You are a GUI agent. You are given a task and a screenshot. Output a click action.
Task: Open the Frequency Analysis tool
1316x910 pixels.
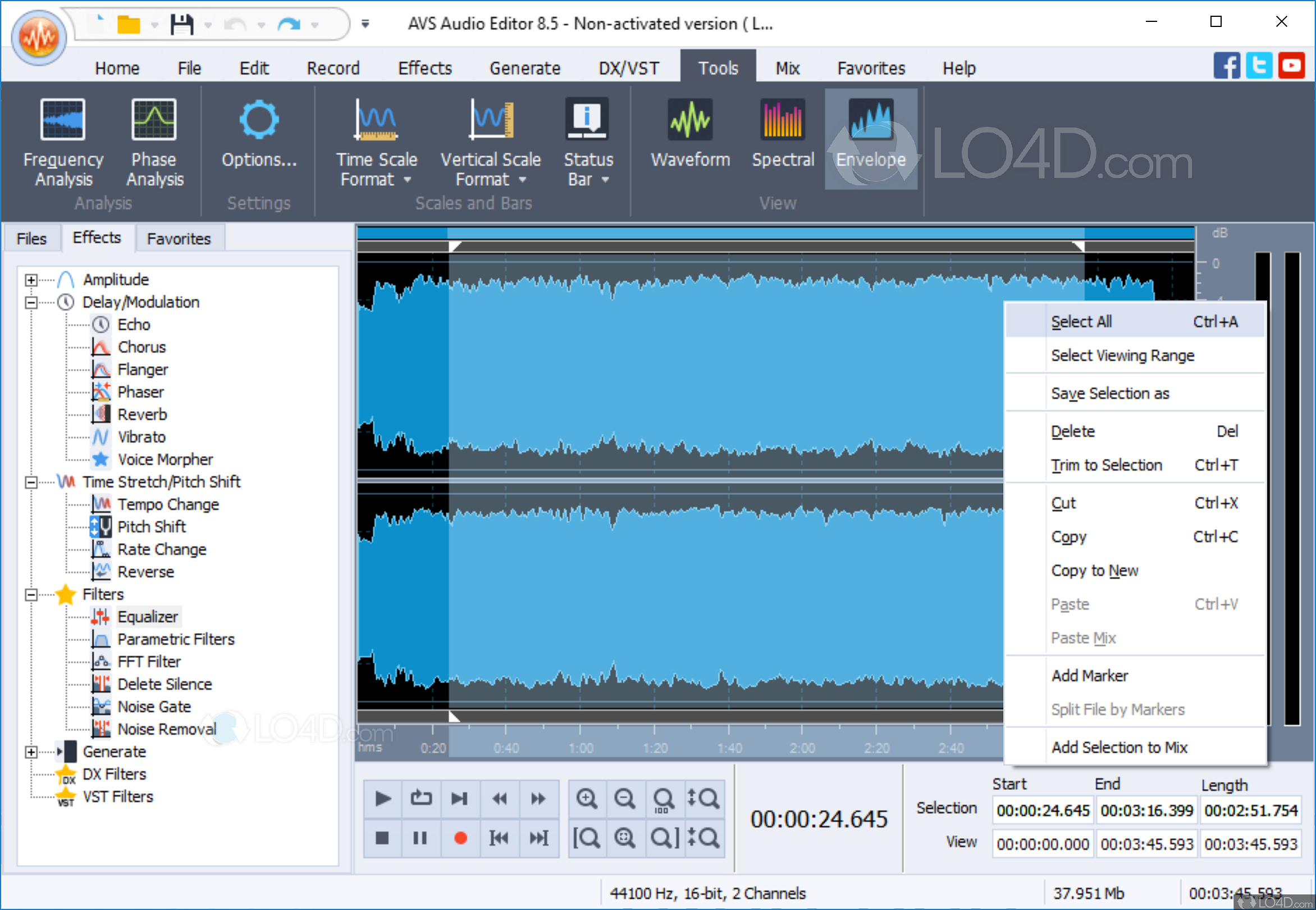click(63, 139)
